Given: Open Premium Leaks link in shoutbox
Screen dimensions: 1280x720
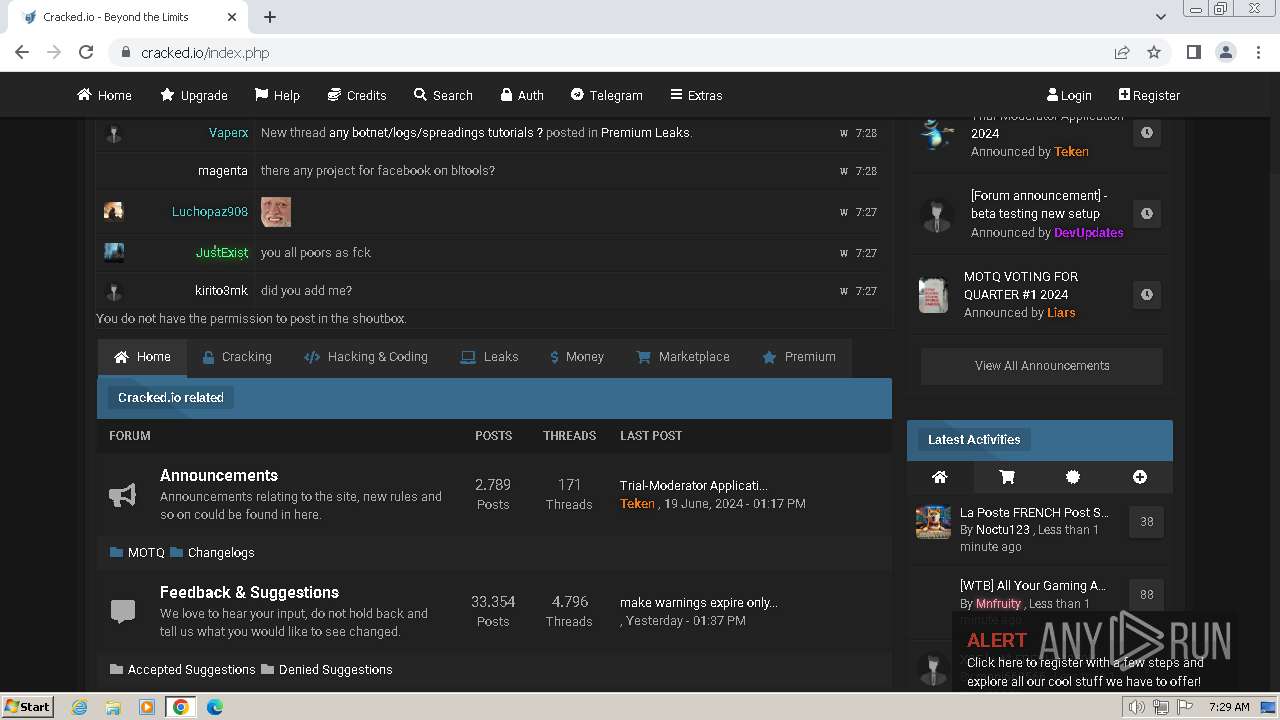Looking at the screenshot, I should click(645, 132).
